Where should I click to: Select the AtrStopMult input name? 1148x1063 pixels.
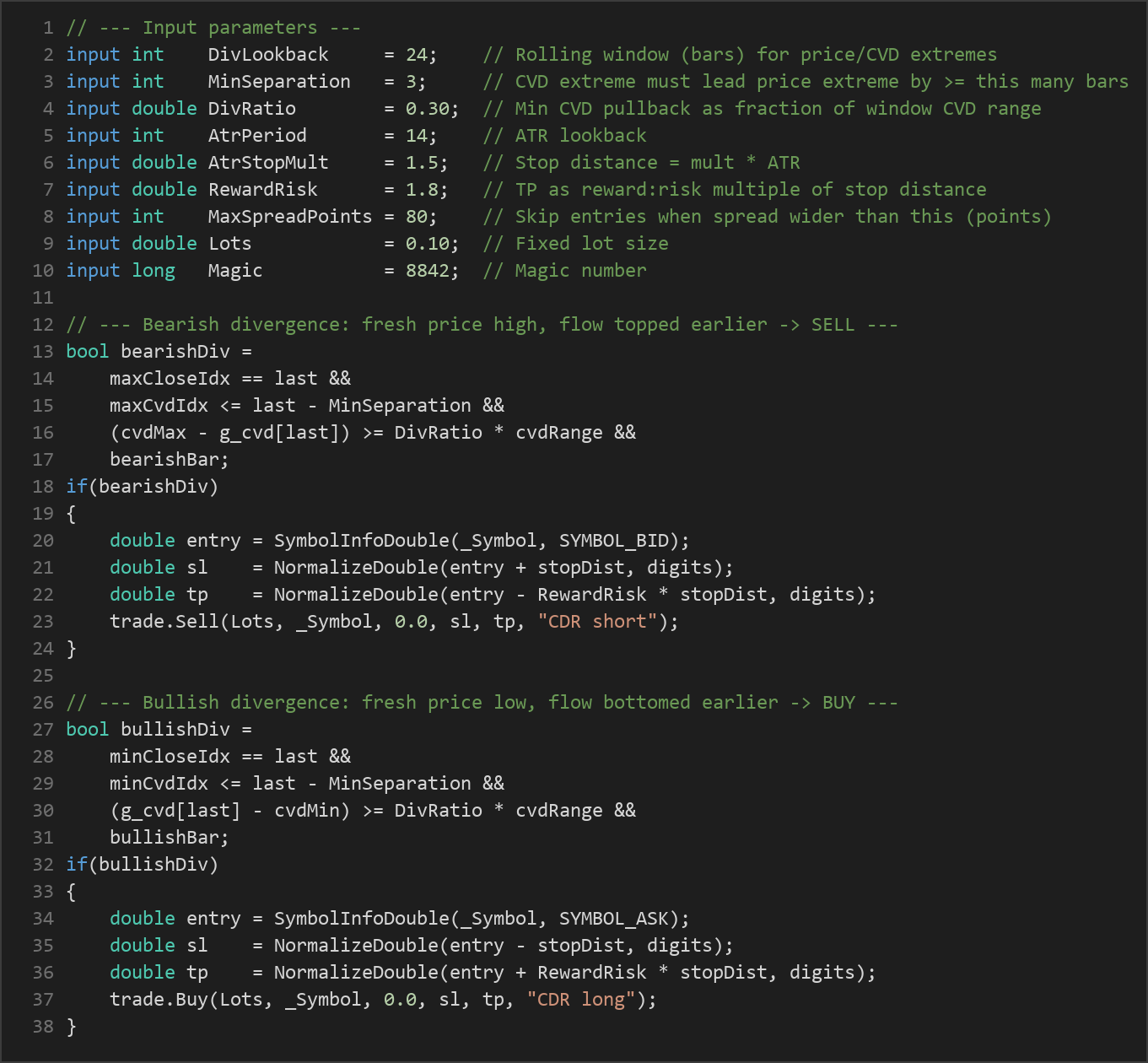pos(268,163)
